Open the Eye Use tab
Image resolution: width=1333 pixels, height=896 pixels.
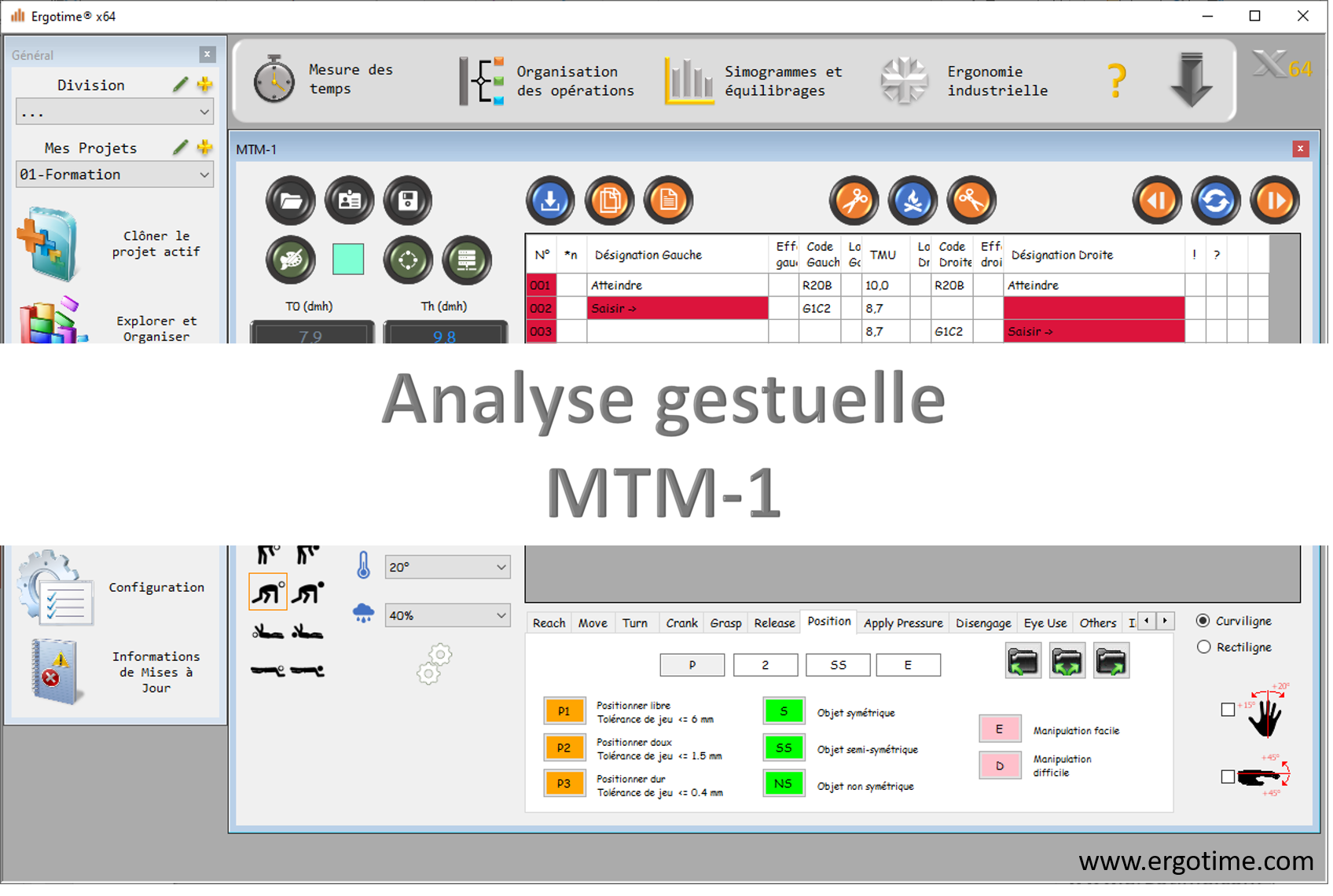coord(1045,623)
